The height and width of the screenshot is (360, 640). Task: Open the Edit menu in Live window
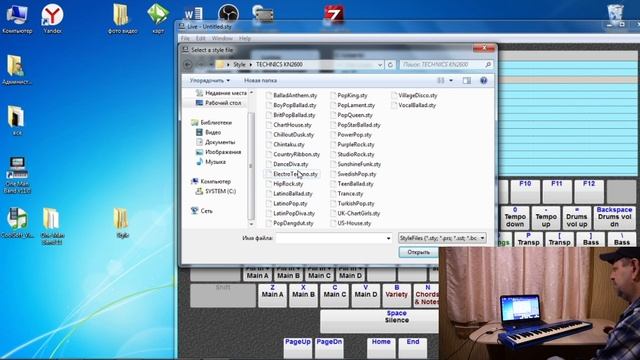click(200, 38)
